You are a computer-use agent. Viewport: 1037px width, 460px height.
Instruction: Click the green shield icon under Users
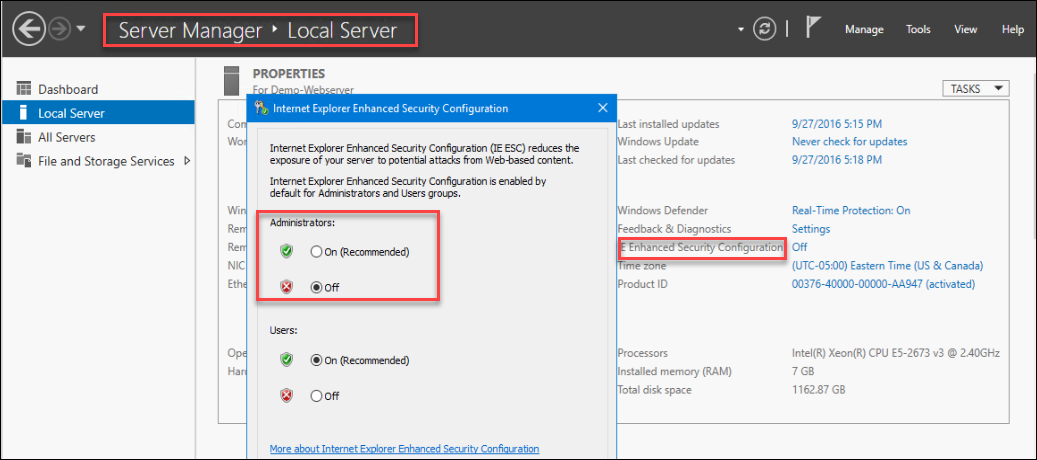[286, 360]
